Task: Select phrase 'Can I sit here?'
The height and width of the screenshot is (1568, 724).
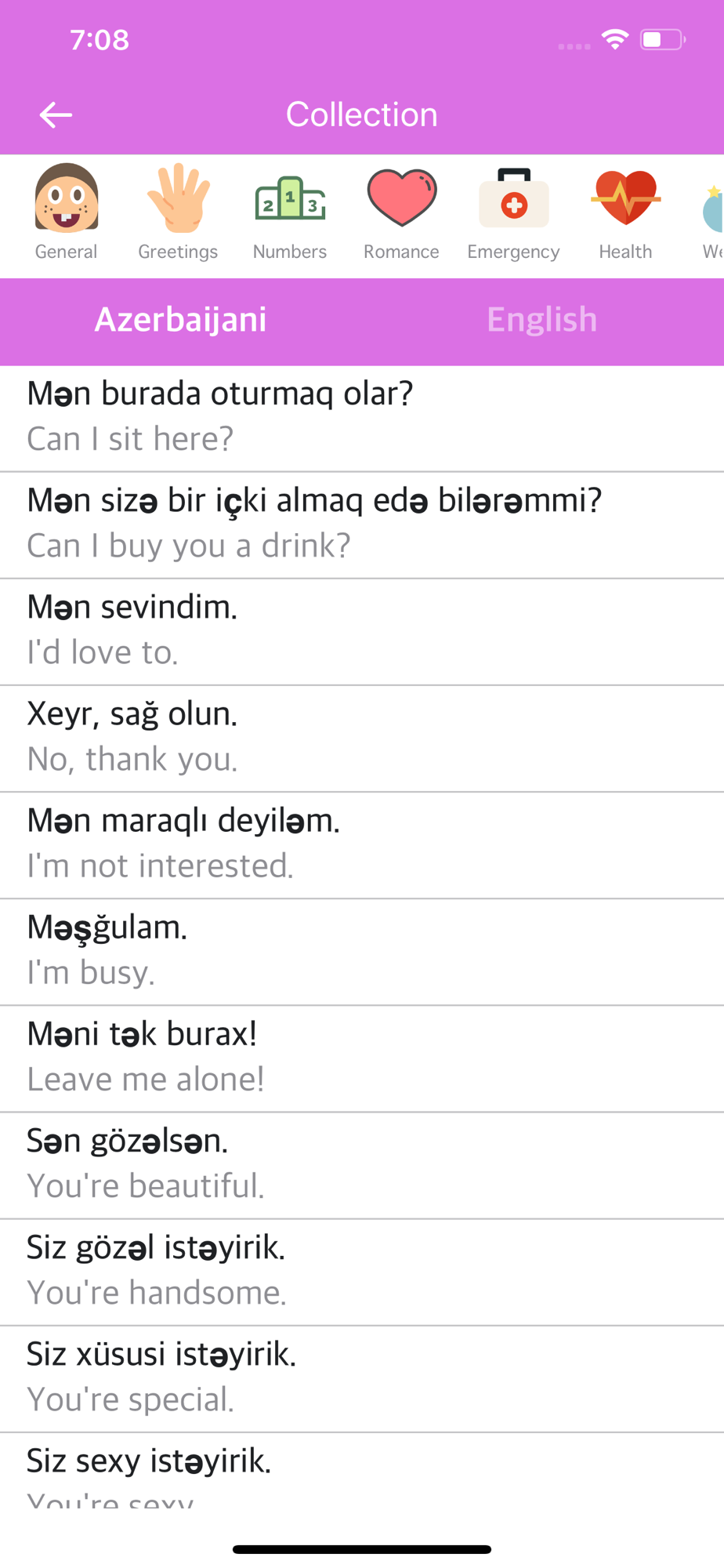Action: [x=362, y=417]
